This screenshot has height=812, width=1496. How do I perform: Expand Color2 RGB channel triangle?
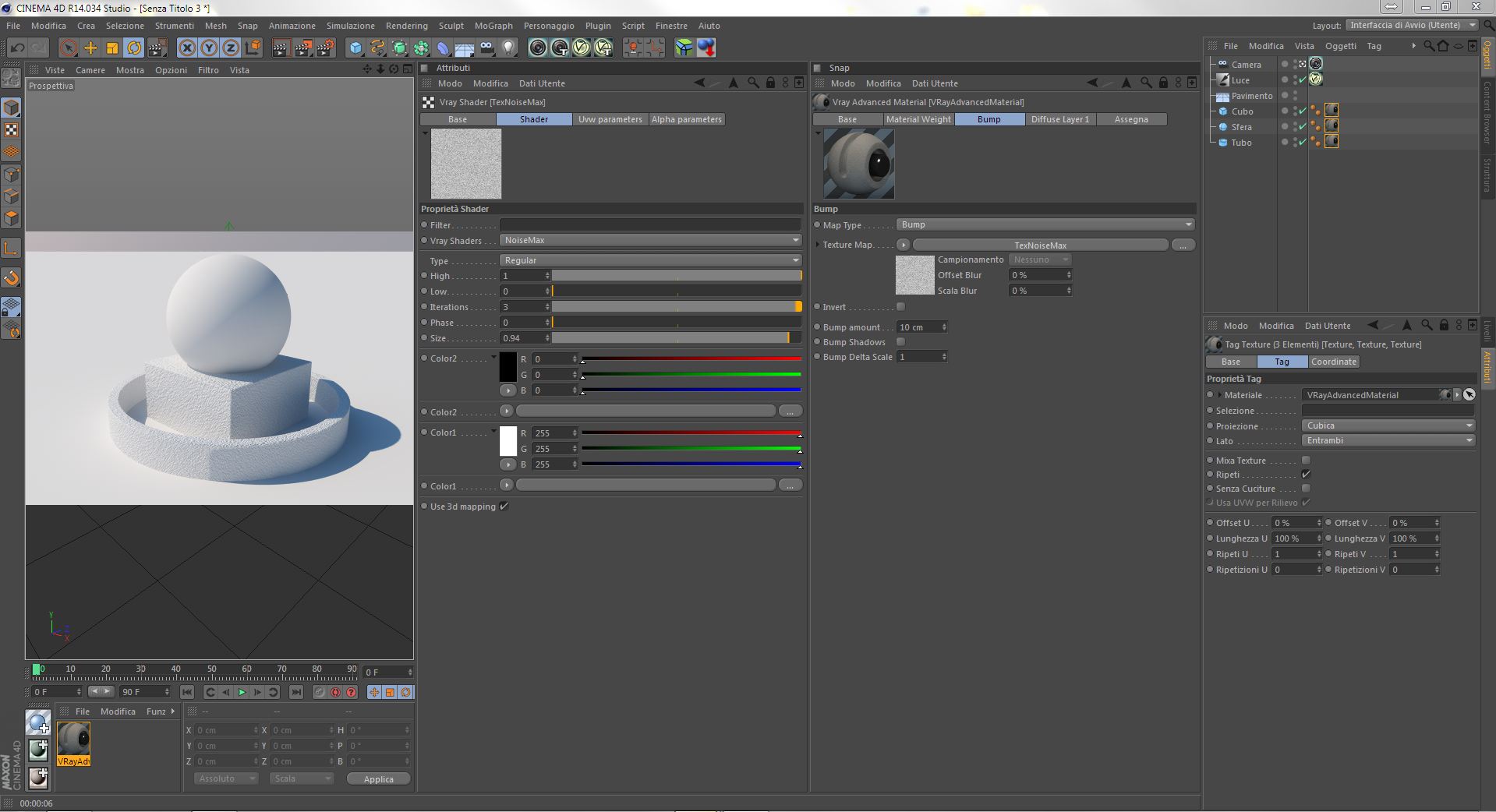[493, 358]
